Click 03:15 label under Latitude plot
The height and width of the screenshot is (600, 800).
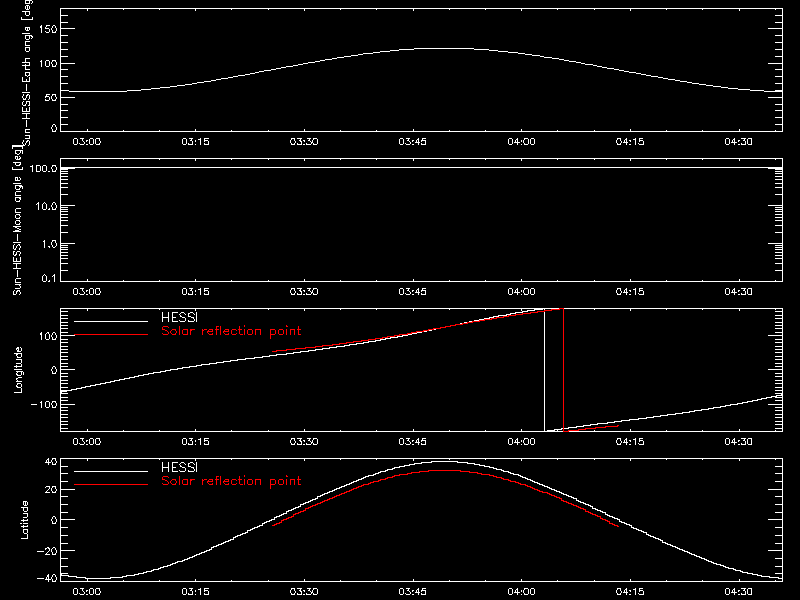click(x=195, y=592)
